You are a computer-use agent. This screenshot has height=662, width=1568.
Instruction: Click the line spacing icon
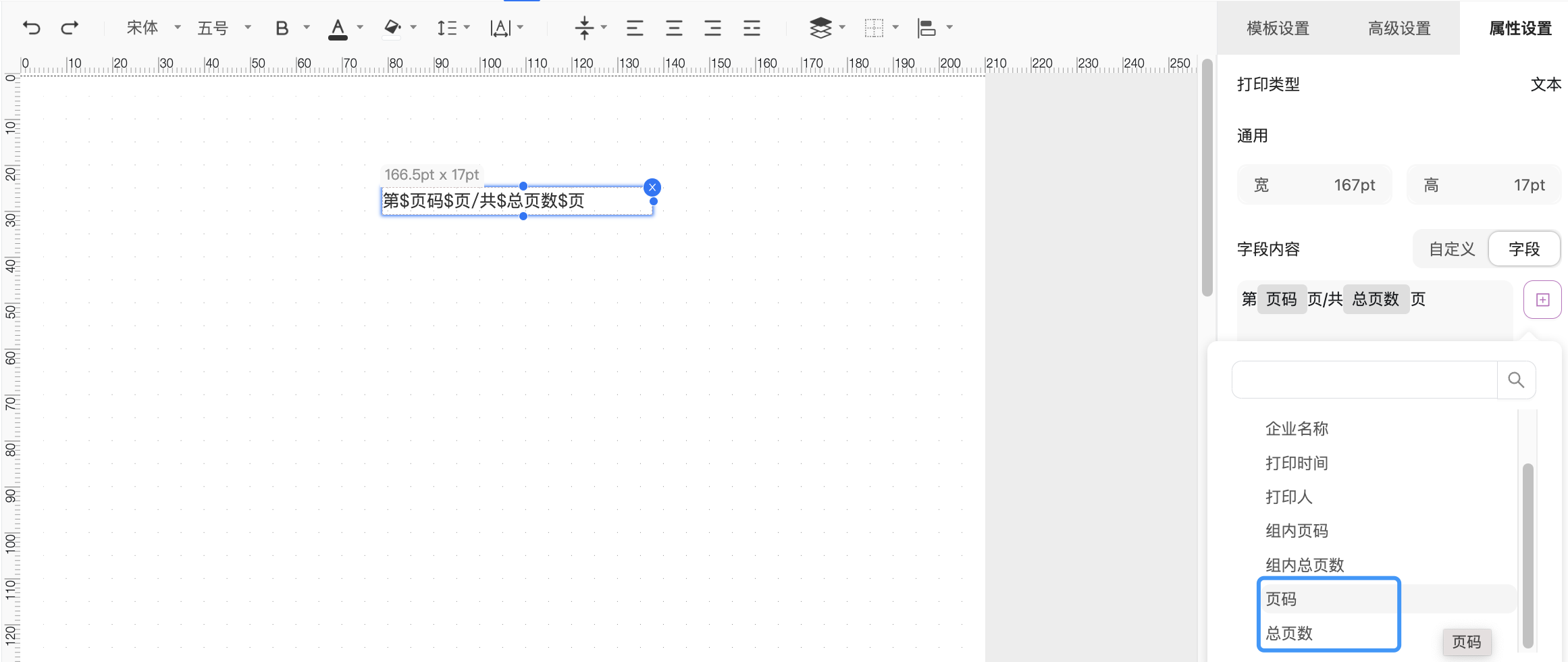[446, 28]
